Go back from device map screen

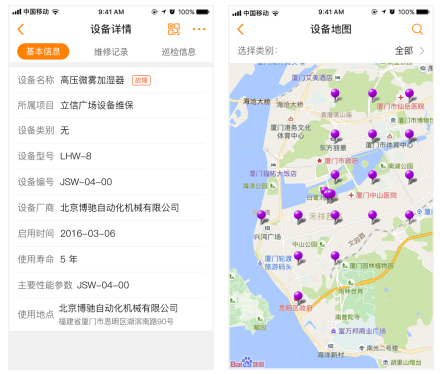coord(241,29)
